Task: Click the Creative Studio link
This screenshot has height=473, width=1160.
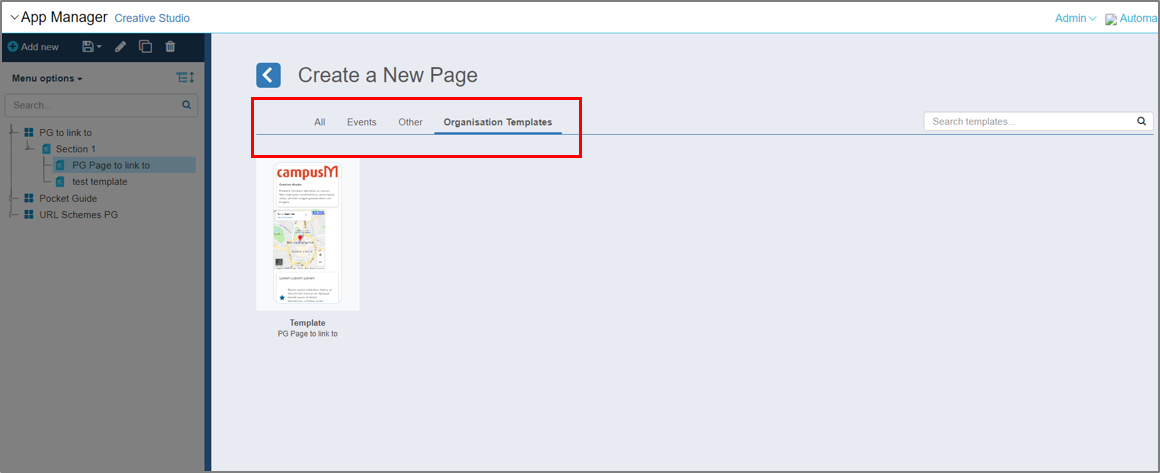Action: 152,18
